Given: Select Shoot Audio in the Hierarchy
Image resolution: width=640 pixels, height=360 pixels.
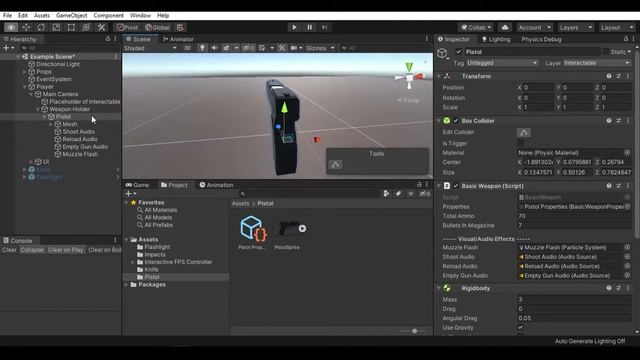Looking at the screenshot, I should coord(78,132).
